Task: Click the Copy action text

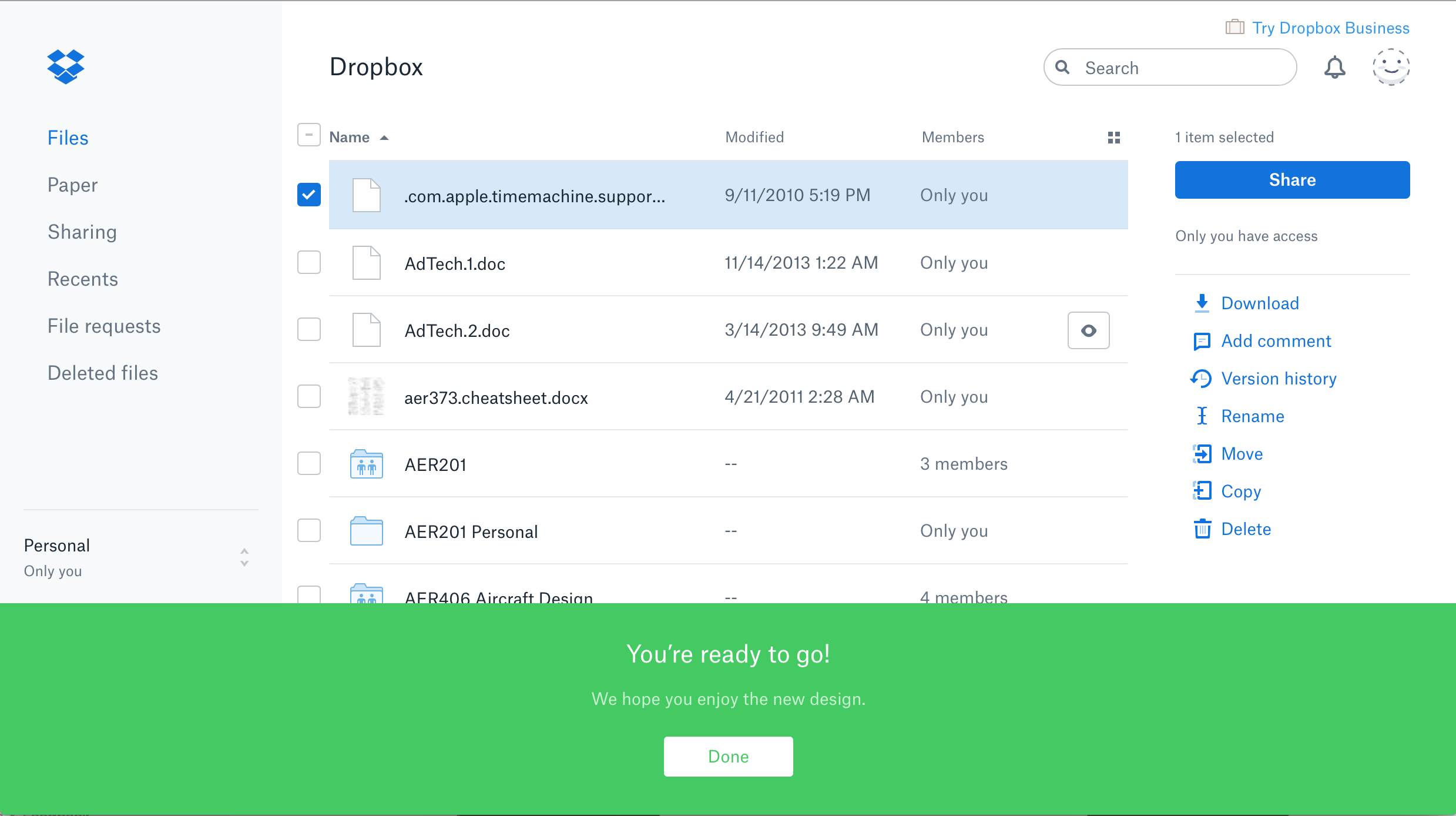Action: tap(1241, 491)
